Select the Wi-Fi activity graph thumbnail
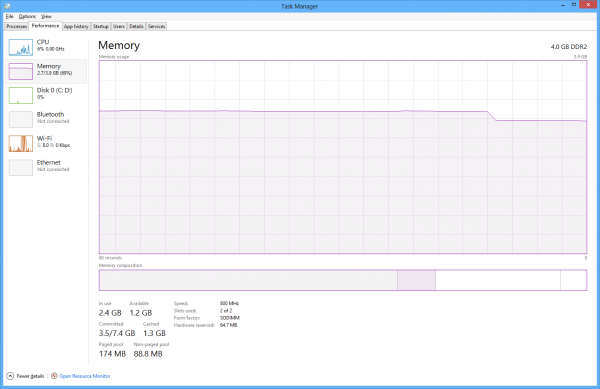600x389 pixels. click(21, 143)
